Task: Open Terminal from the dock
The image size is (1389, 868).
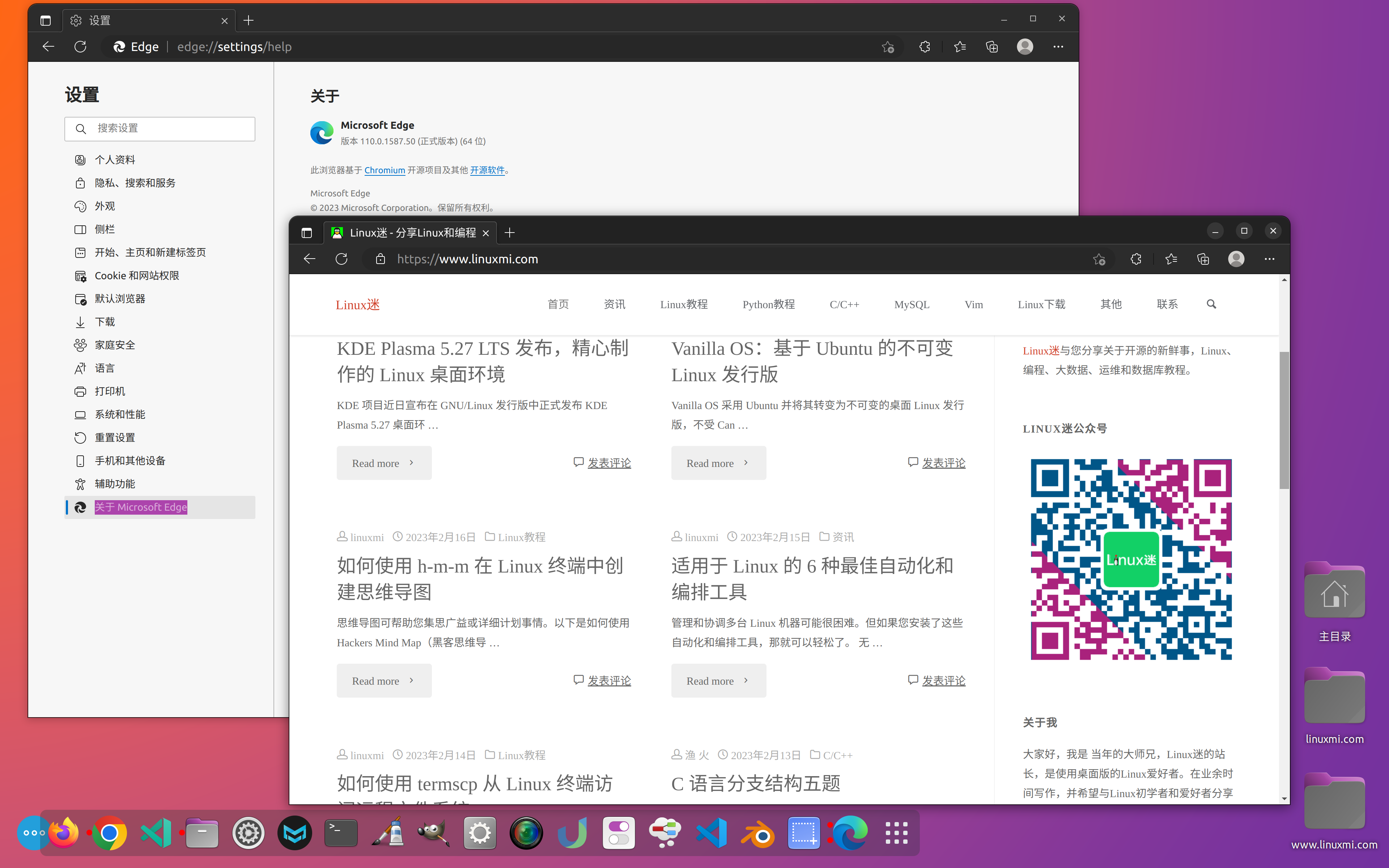Action: click(341, 833)
